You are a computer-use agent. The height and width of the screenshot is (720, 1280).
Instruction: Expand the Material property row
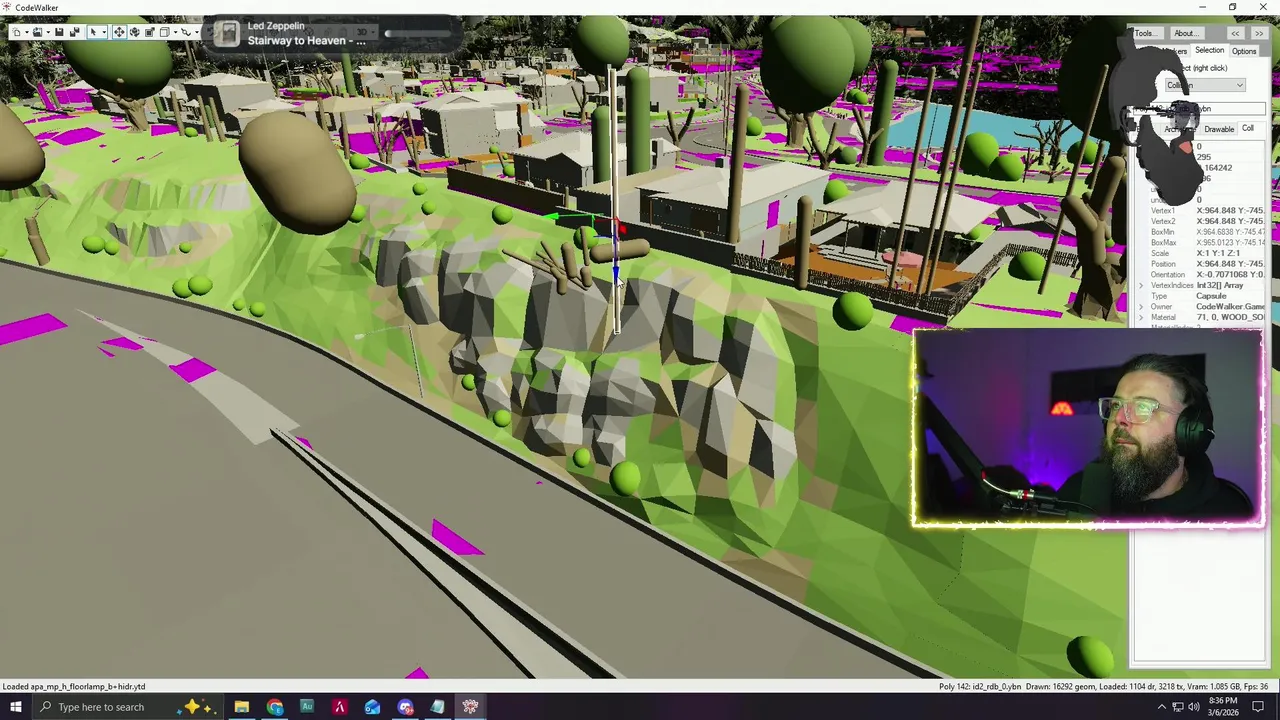click(x=1141, y=317)
